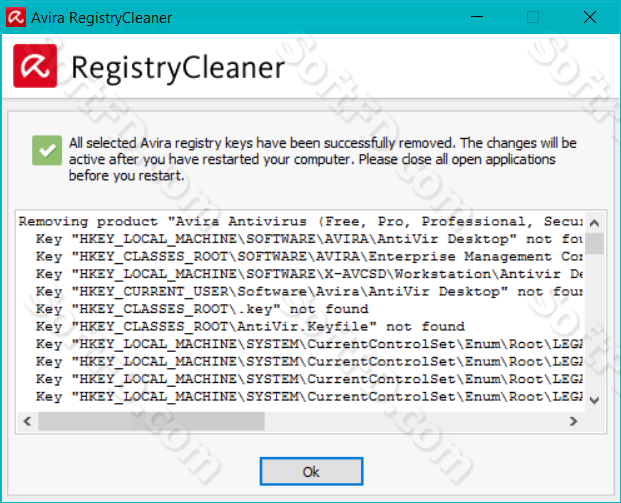The height and width of the screenshot is (503, 621).
Task: Select the "Removing product" log line
Action: point(301,221)
